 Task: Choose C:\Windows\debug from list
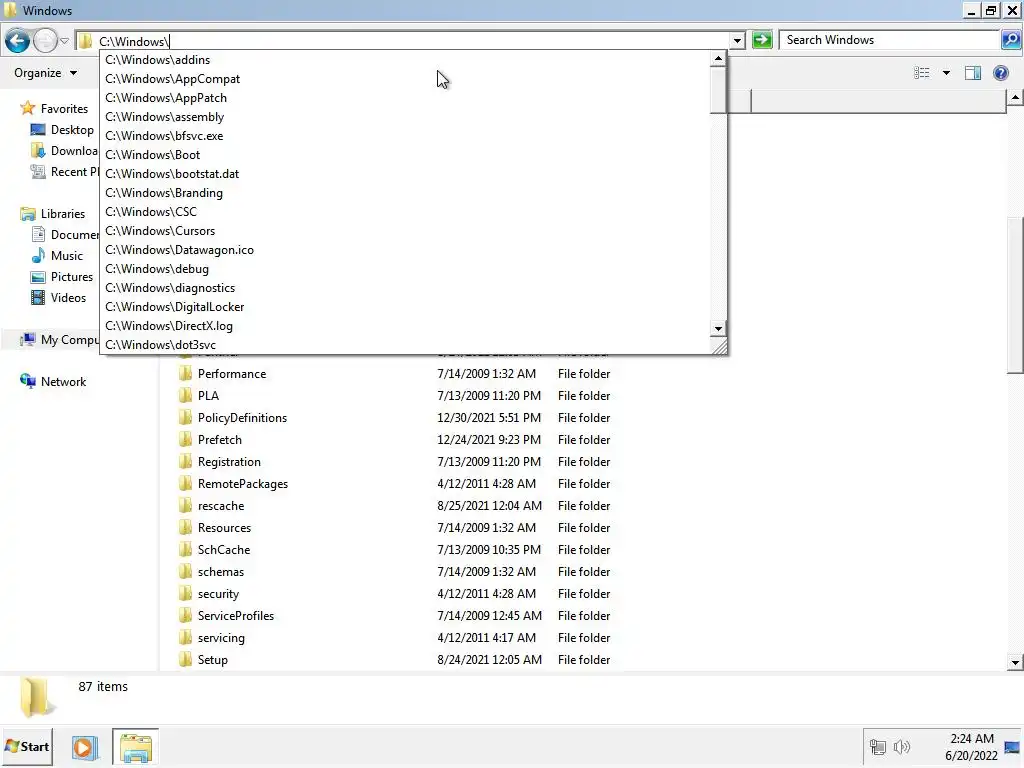pyautogui.click(x=405, y=268)
